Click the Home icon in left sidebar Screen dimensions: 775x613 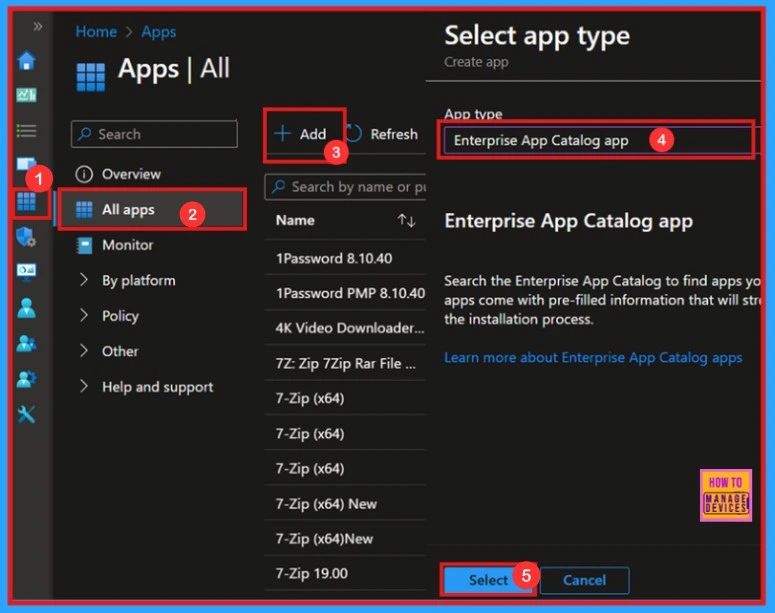pos(26,61)
